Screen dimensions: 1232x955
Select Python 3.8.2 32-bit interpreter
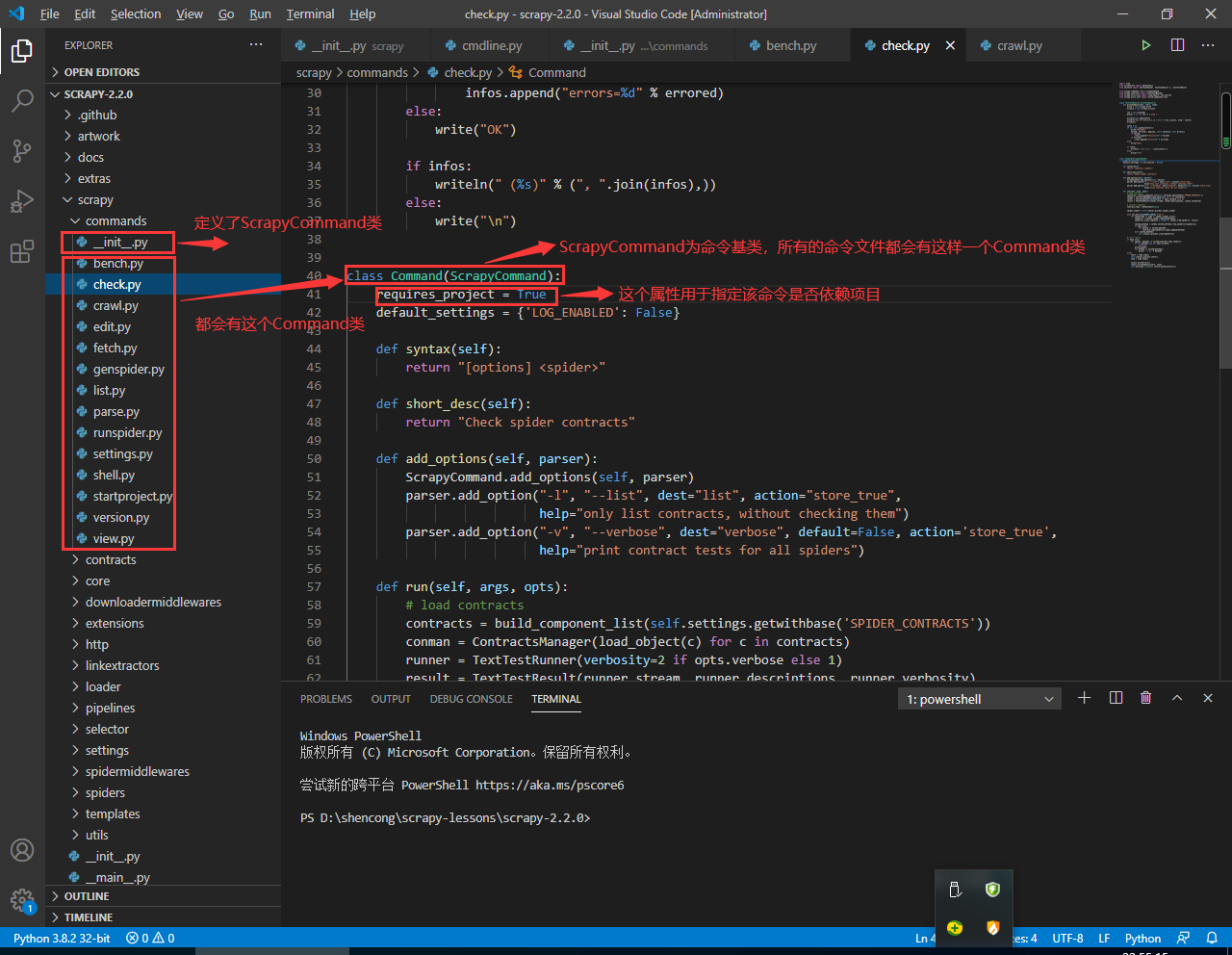[x=62, y=938]
